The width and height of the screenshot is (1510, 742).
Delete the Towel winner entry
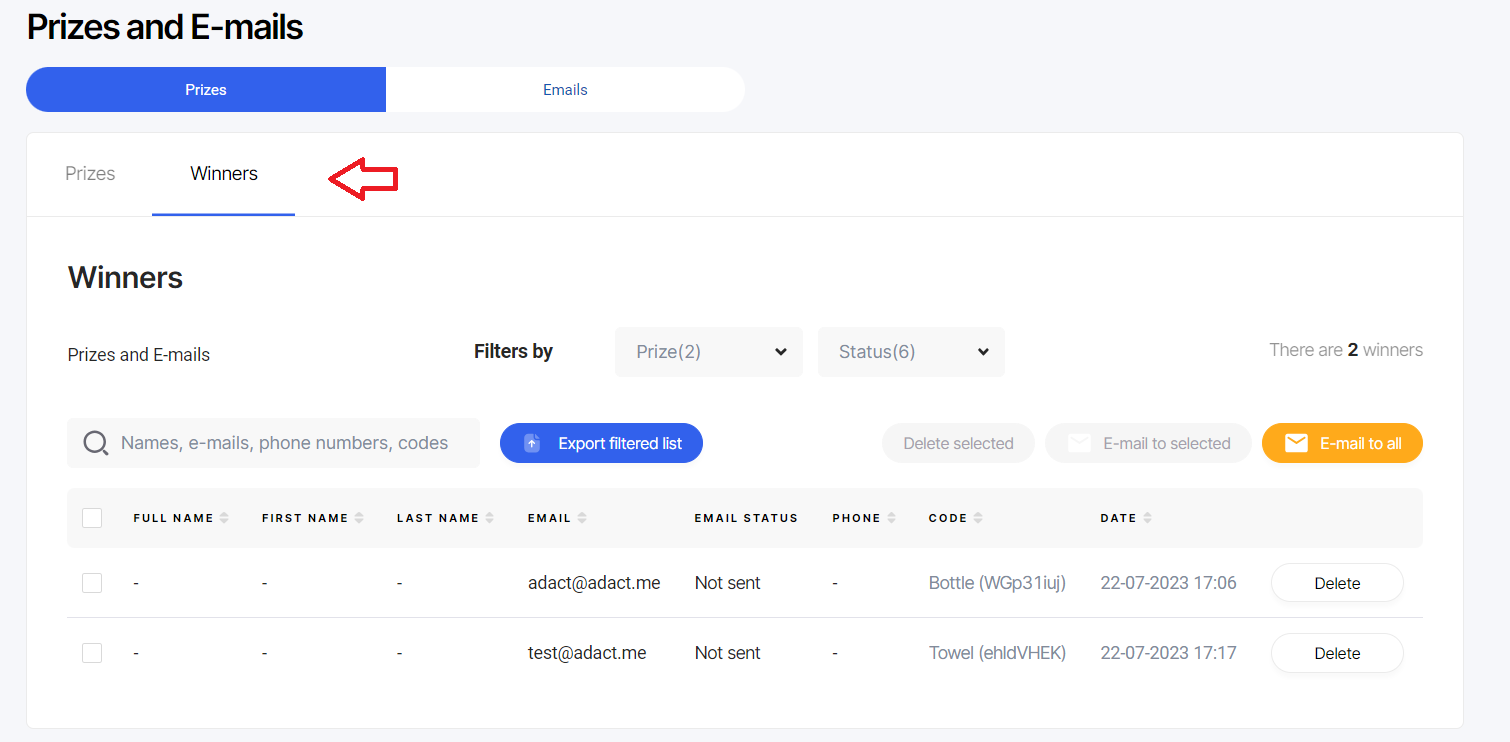tap(1337, 652)
